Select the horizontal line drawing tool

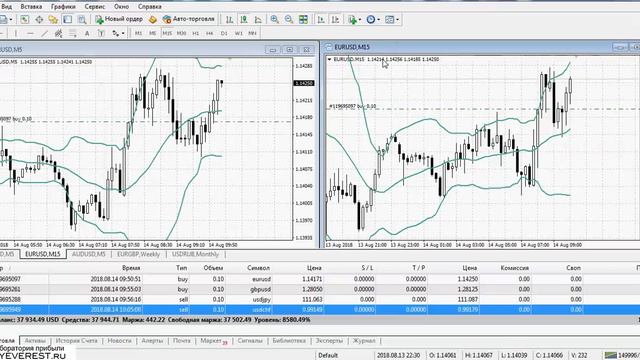pos(30,33)
